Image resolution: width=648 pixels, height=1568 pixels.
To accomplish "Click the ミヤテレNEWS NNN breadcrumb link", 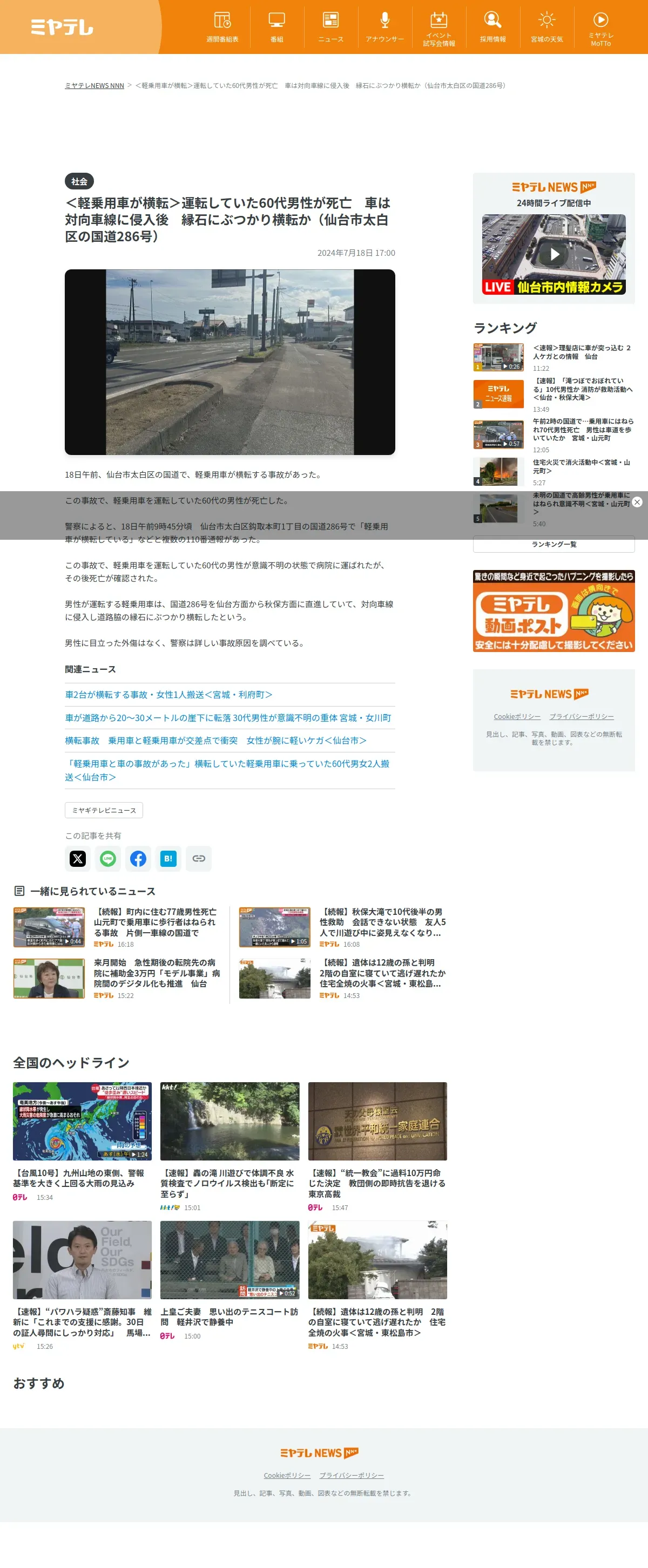I will tap(94, 86).
